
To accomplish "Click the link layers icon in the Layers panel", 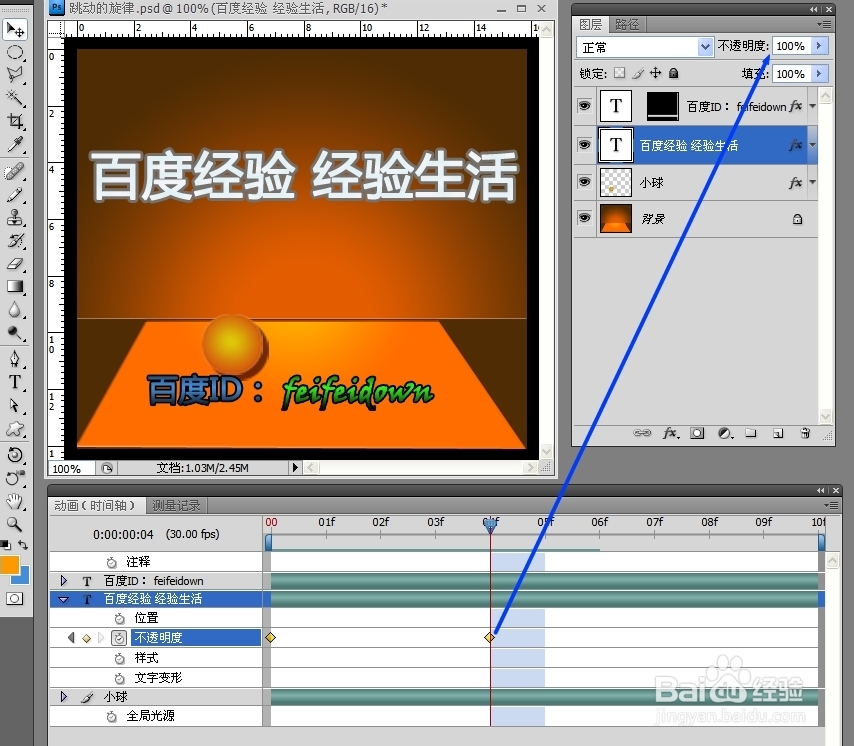I will 642,433.
